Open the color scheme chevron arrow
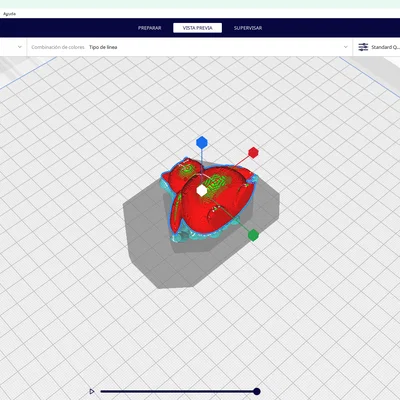This screenshot has width=400, height=400. [346, 47]
